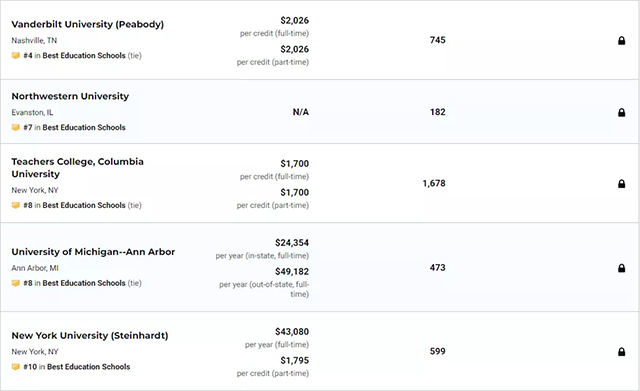Open New York University (Steinhardt) link

click(90, 335)
